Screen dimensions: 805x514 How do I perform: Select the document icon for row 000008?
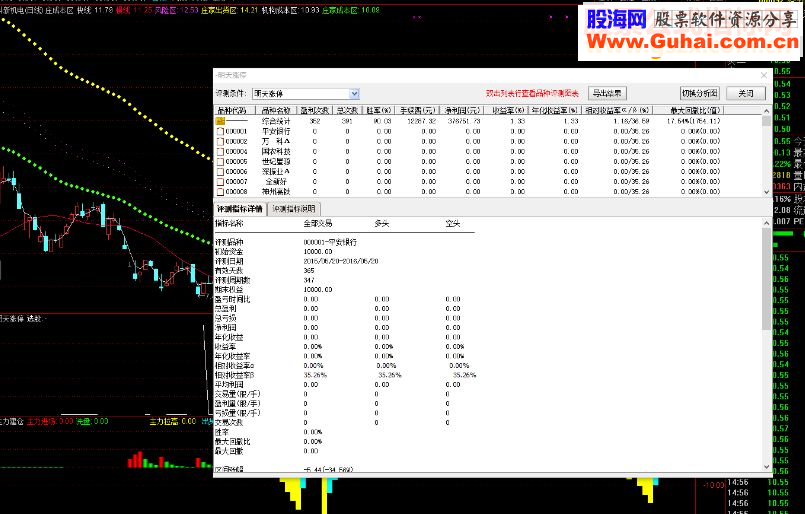pos(220,192)
